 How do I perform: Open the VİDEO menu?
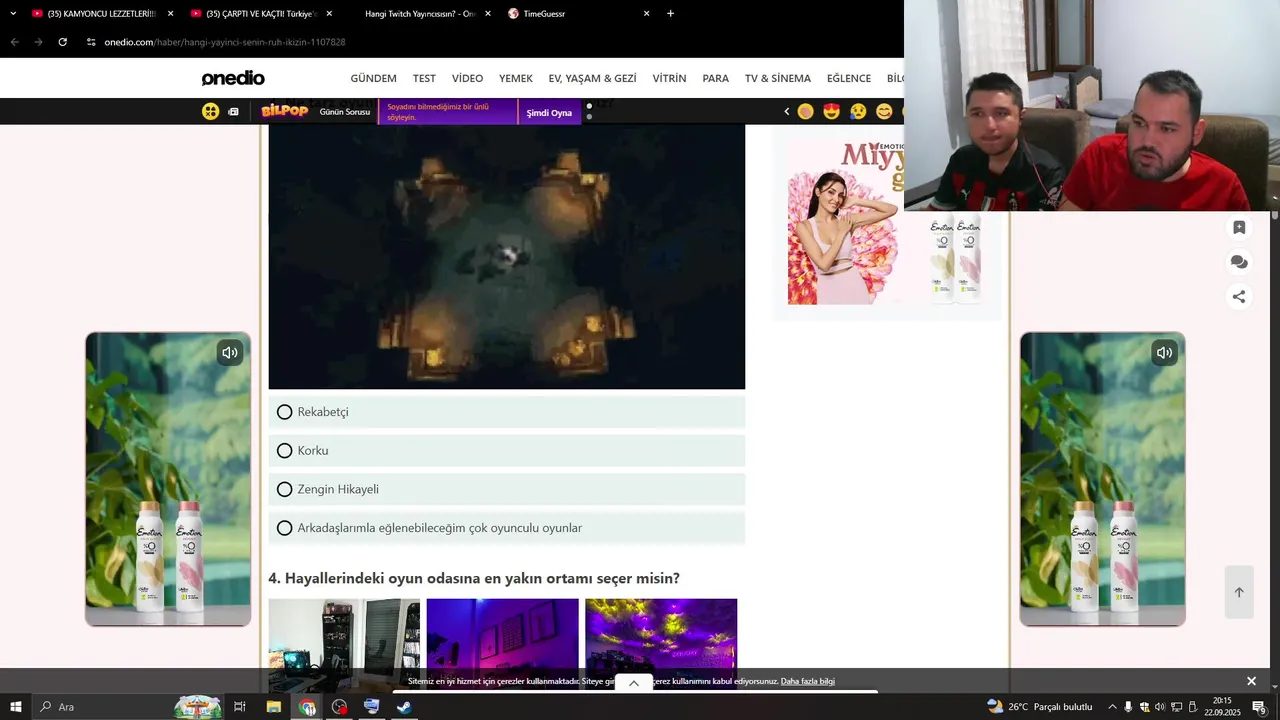(467, 78)
